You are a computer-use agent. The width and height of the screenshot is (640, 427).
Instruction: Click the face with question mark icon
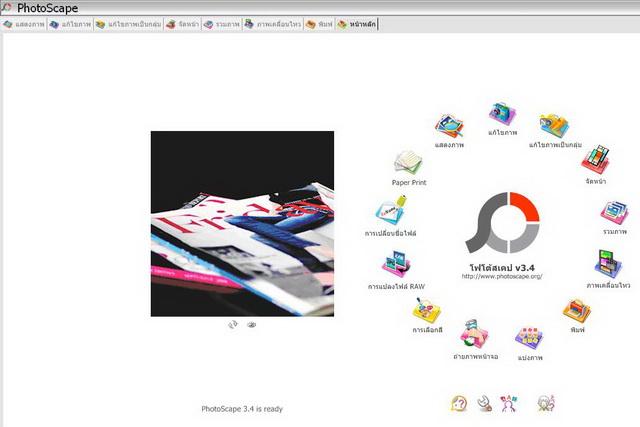coord(546,403)
